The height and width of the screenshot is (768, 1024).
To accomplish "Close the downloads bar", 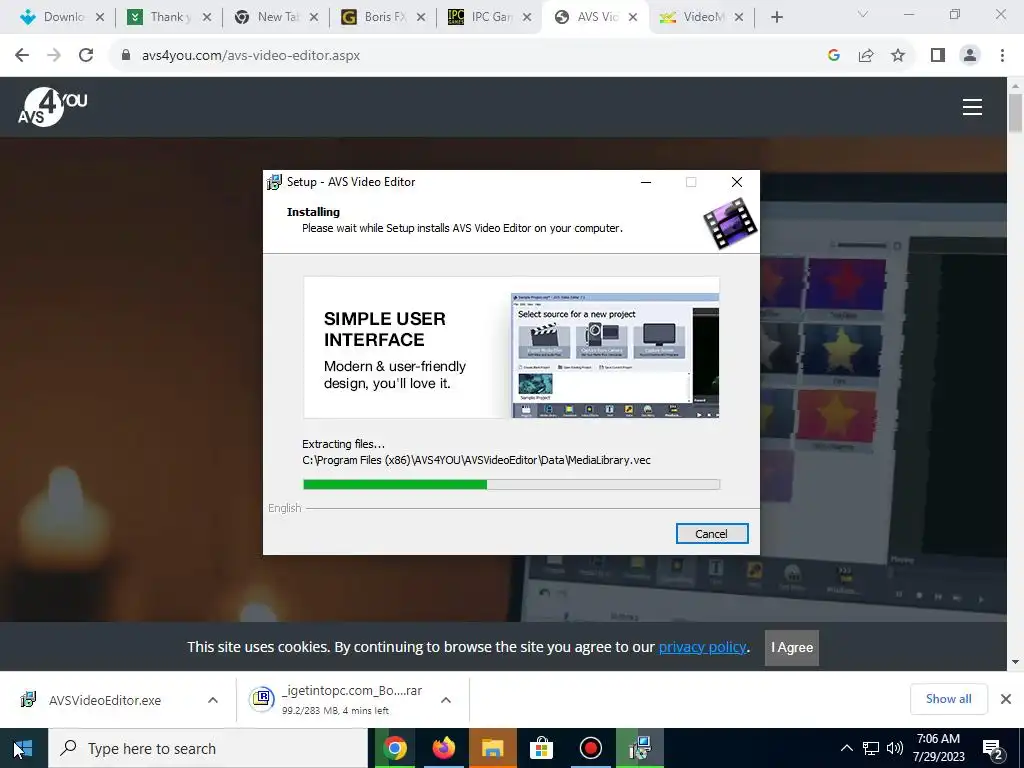I will [1006, 699].
